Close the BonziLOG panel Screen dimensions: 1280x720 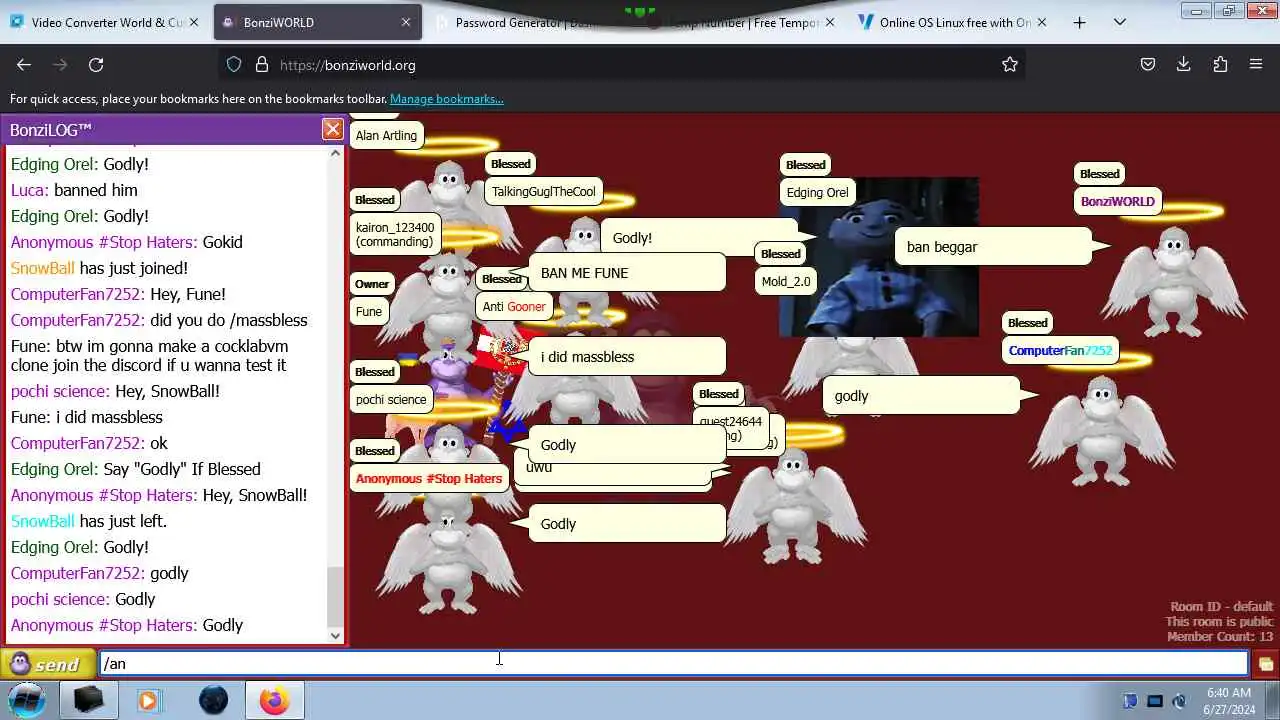click(x=332, y=129)
